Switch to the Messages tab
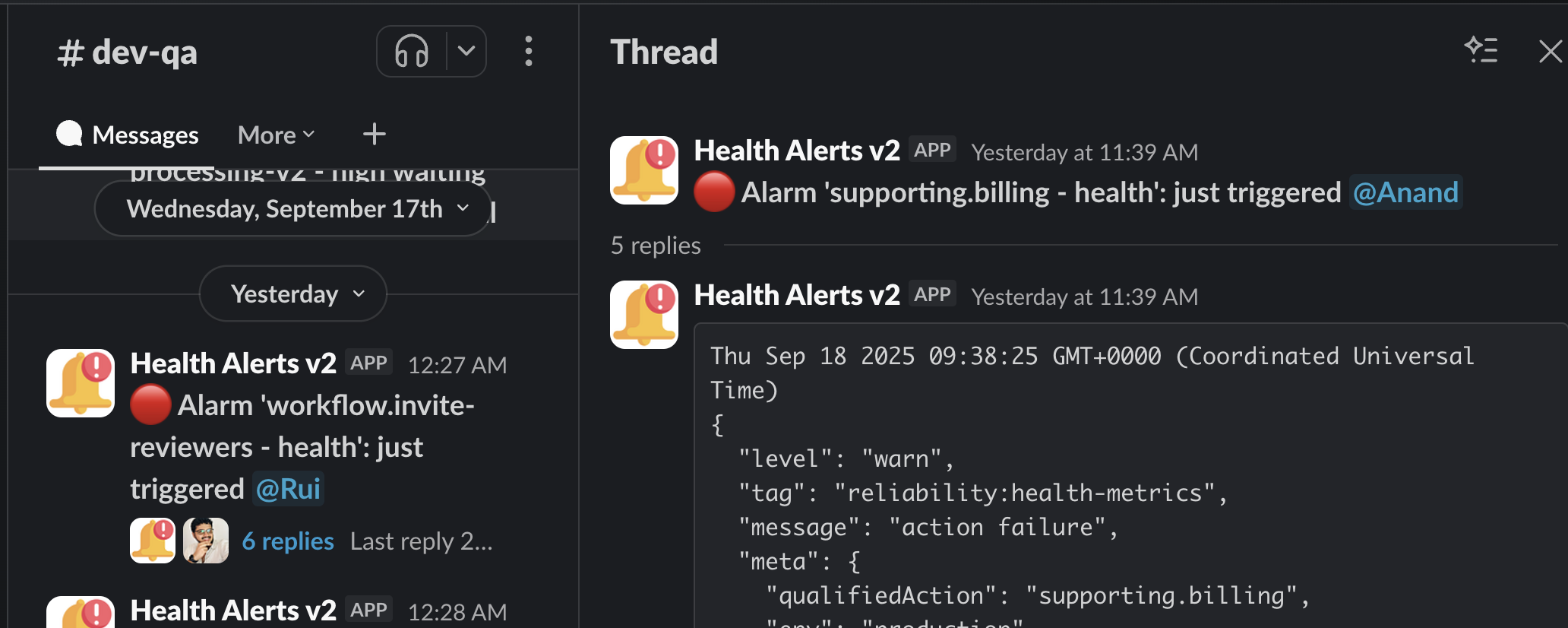The height and width of the screenshot is (628, 1568). (x=128, y=135)
